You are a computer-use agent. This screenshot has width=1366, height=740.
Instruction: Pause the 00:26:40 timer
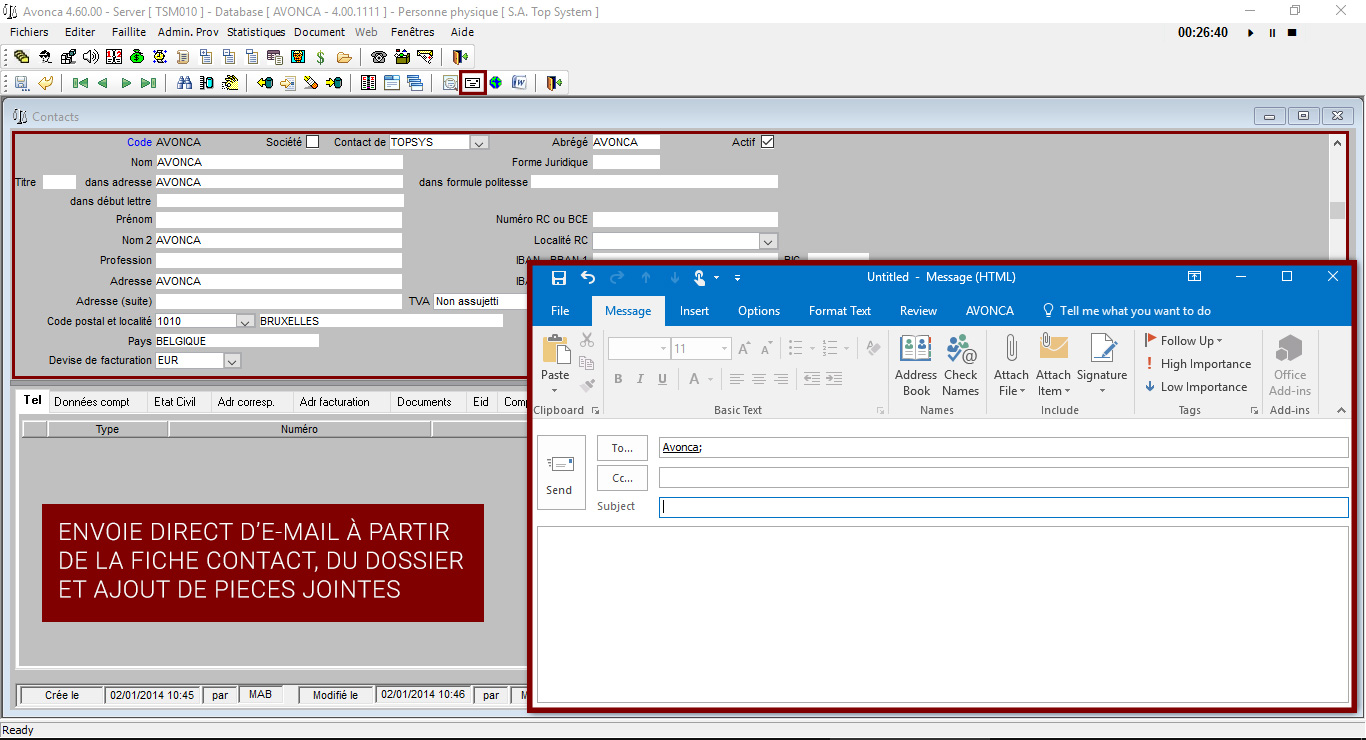coord(1272,33)
